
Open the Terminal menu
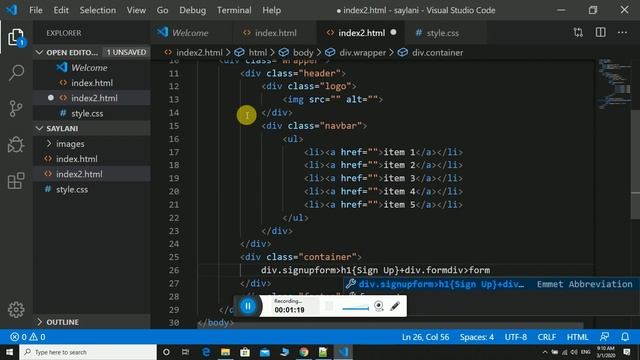click(234, 10)
